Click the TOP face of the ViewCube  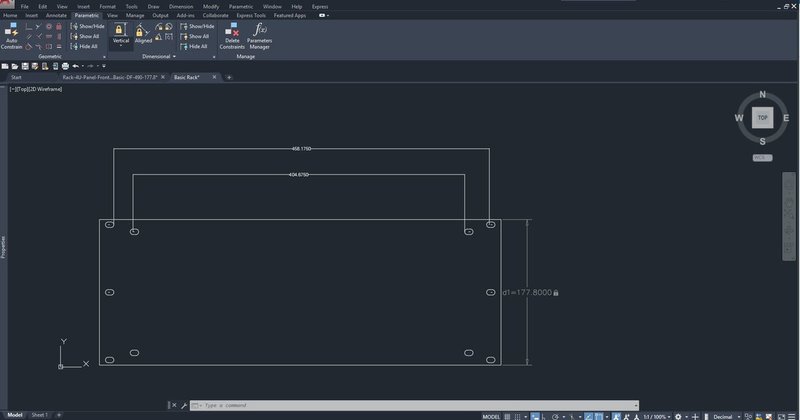click(x=762, y=117)
